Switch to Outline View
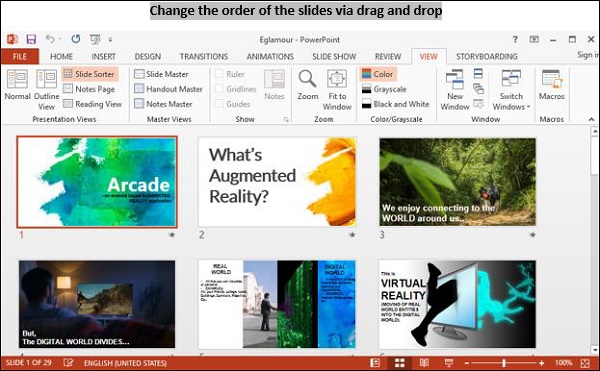The height and width of the screenshot is (371, 600). 46,90
